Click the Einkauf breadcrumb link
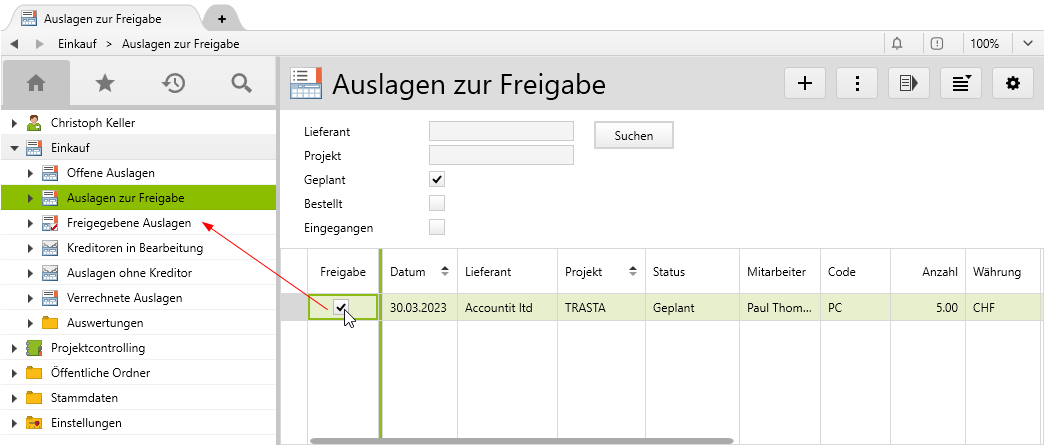Viewport: 1045px width, 446px height. point(77,44)
